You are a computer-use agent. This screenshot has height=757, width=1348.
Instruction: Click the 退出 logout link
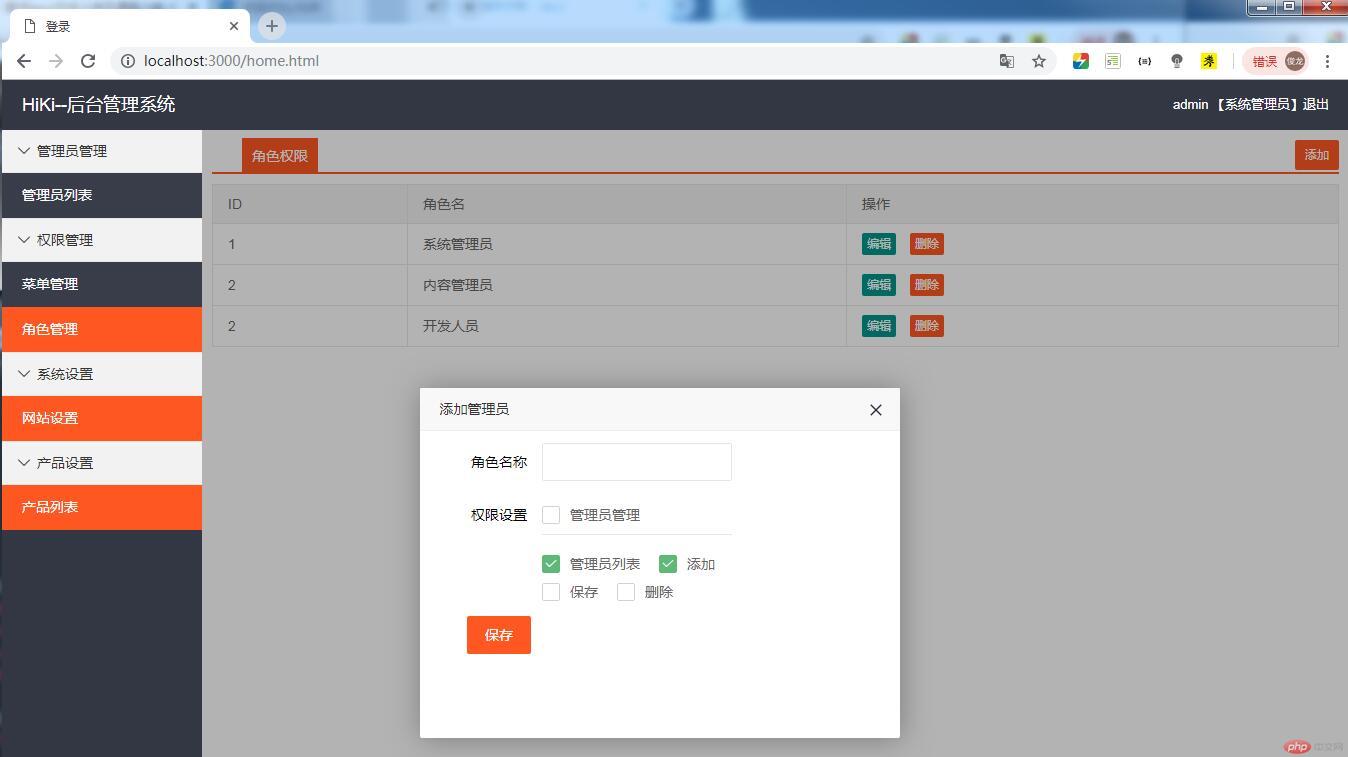tap(1316, 104)
